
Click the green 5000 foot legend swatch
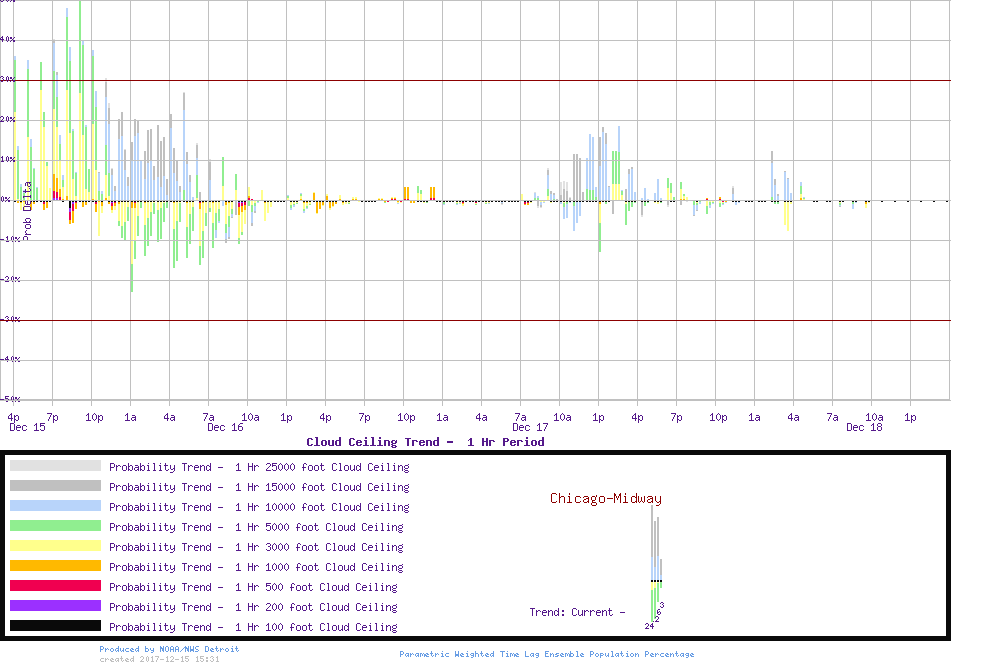click(x=55, y=526)
